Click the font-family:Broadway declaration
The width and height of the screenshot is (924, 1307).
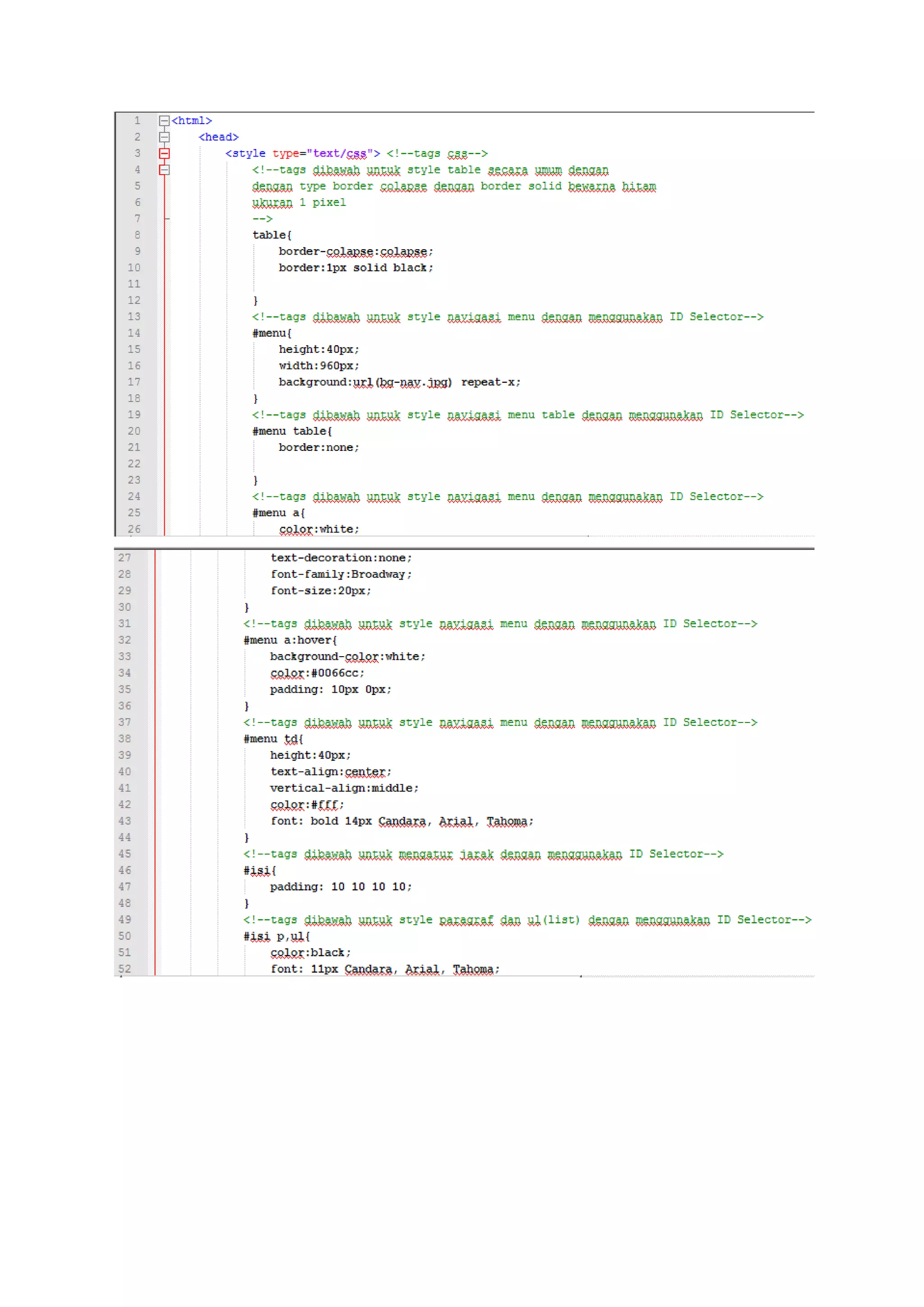pyautogui.click(x=341, y=575)
